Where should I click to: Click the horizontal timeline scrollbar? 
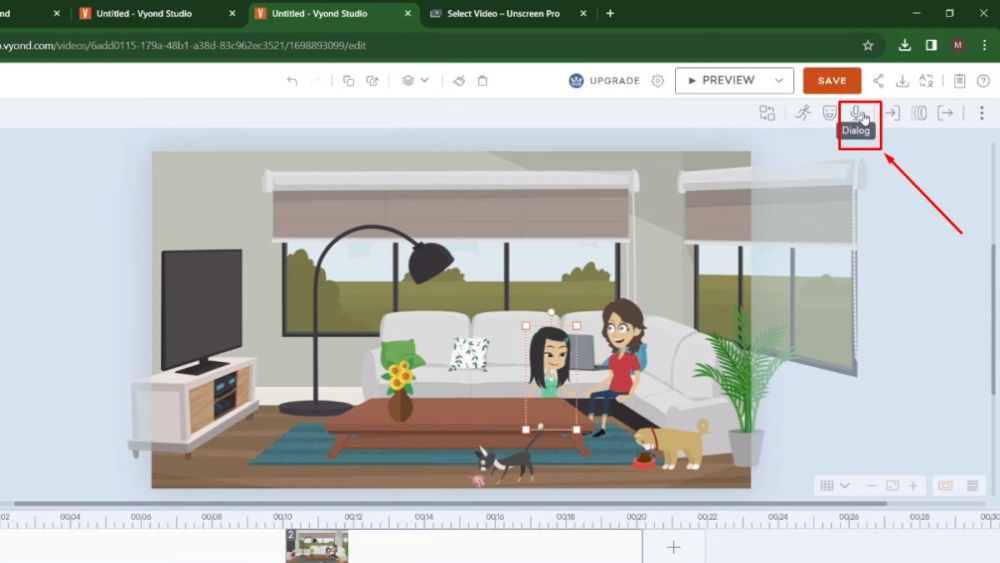click(450, 504)
